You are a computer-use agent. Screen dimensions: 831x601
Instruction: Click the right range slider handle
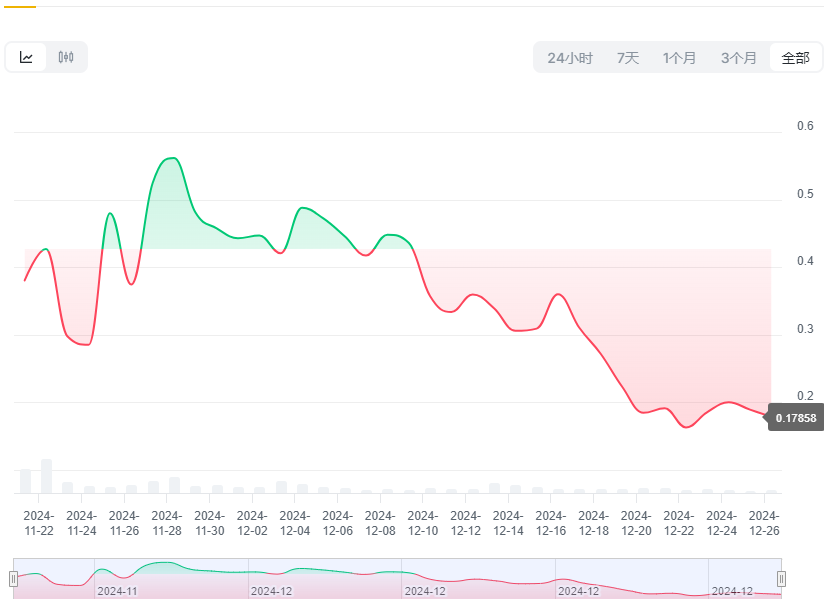point(781,578)
